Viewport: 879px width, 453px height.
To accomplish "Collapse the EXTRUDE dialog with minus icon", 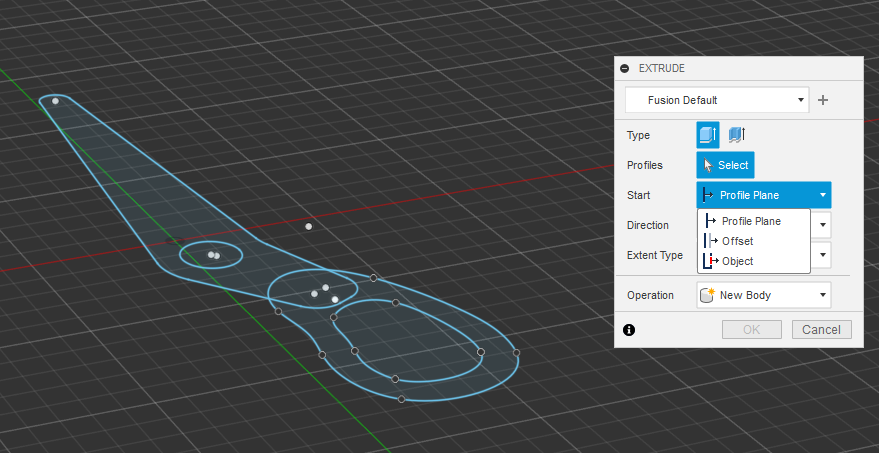I will pyautogui.click(x=625, y=68).
